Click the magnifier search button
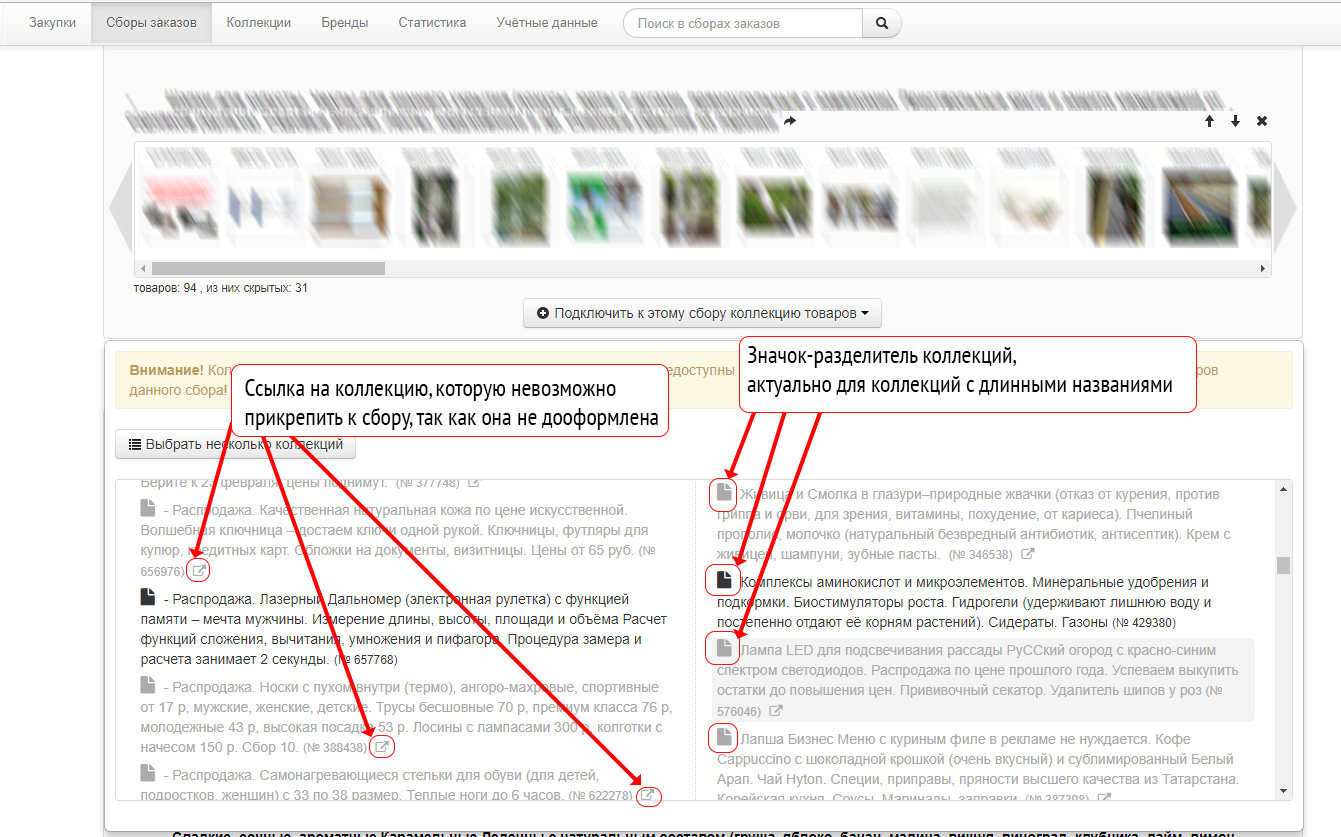1341x837 pixels. (x=882, y=23)
